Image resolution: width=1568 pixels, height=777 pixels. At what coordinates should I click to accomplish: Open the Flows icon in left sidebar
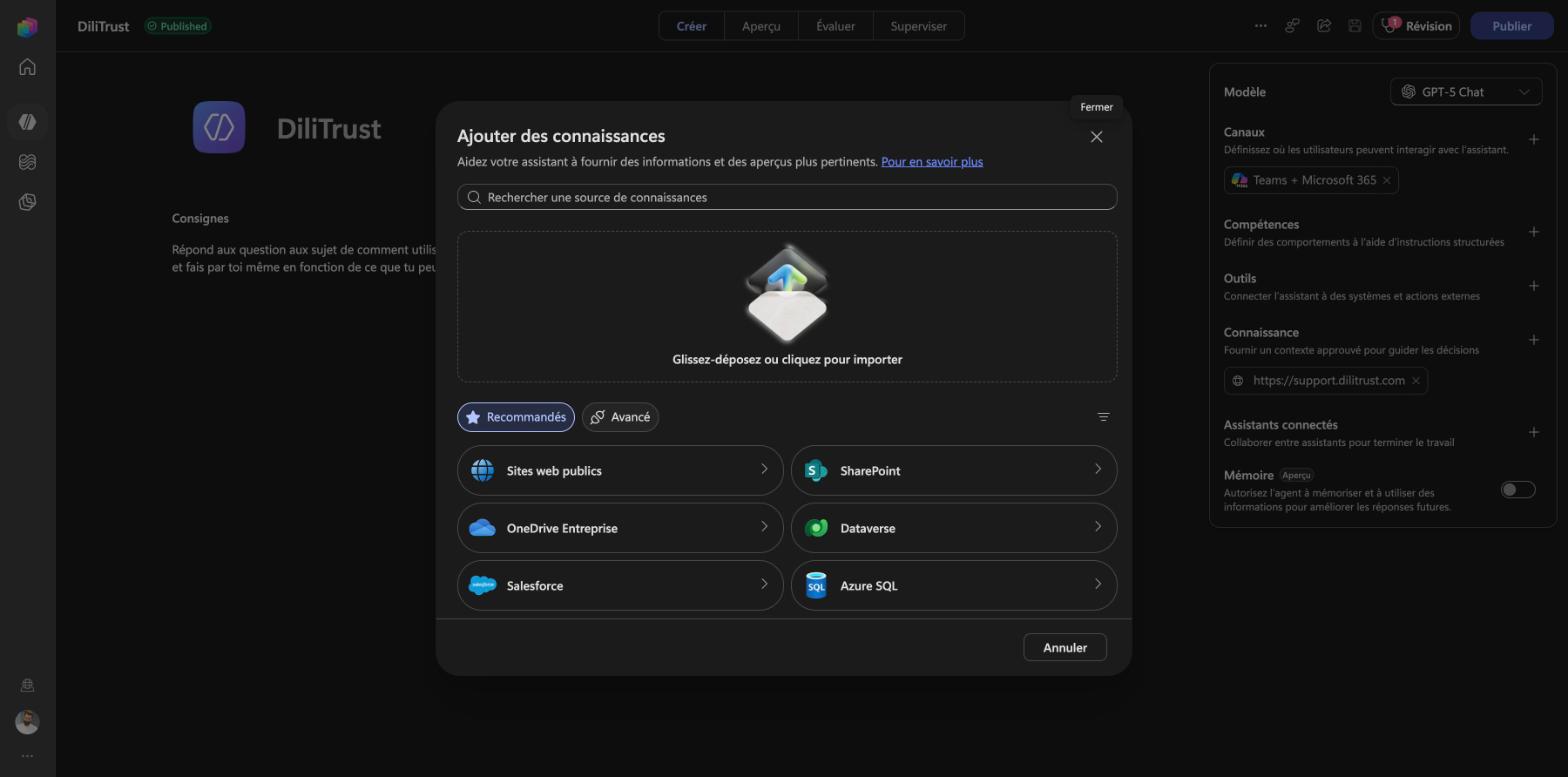pyautogui.click(x=27, y=162)
